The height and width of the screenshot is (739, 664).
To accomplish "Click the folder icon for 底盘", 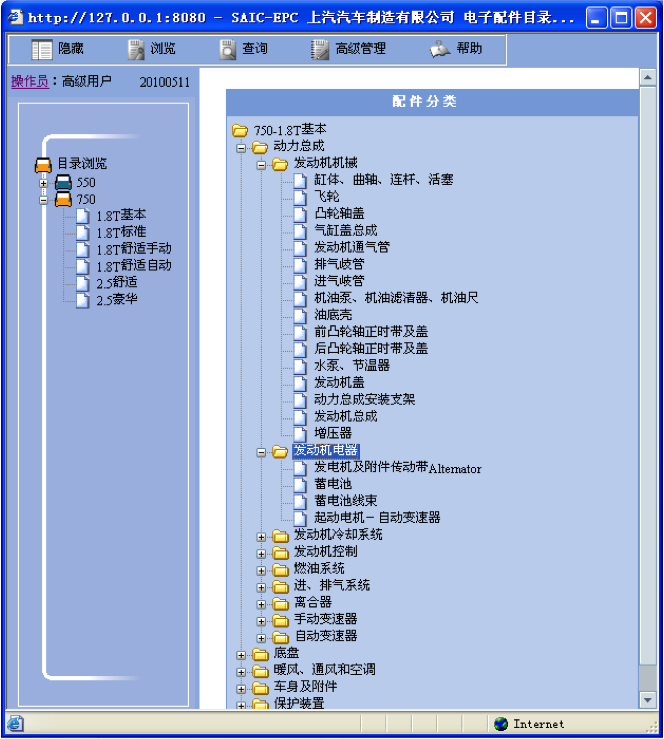I will 260,655.
